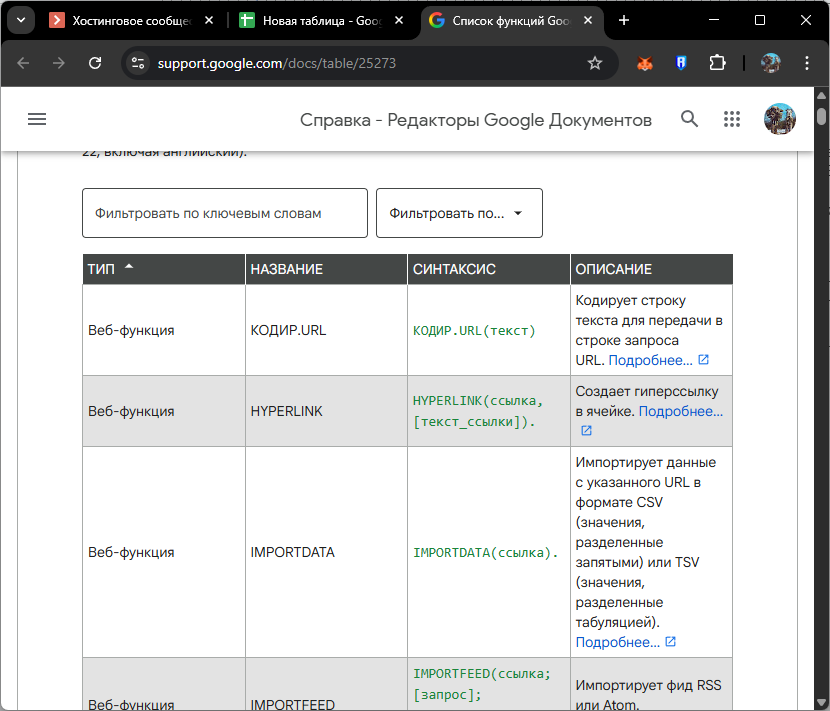
Task: Open the blue shield blocker extension
Action: 681,62
